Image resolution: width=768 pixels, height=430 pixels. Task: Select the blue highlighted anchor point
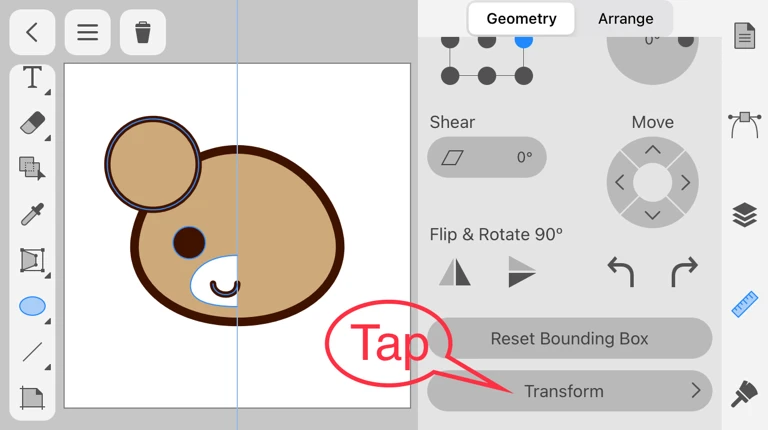(x=524, y=40)
